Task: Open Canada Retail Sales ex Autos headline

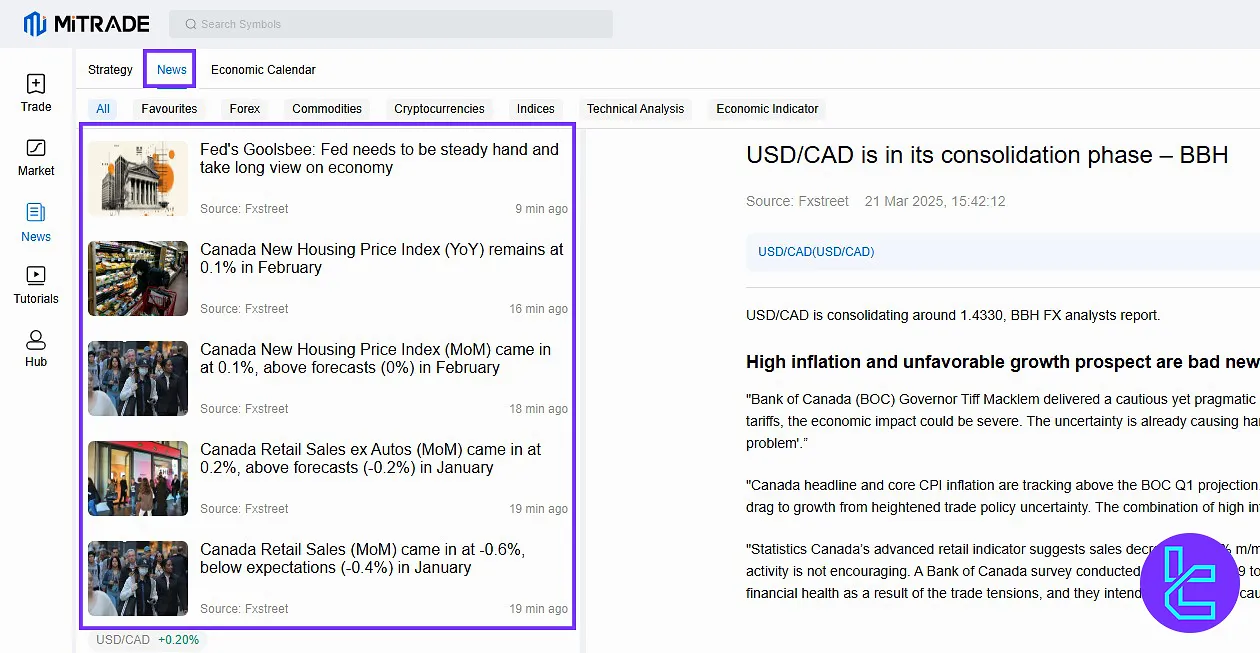Action: coord(370,458)
